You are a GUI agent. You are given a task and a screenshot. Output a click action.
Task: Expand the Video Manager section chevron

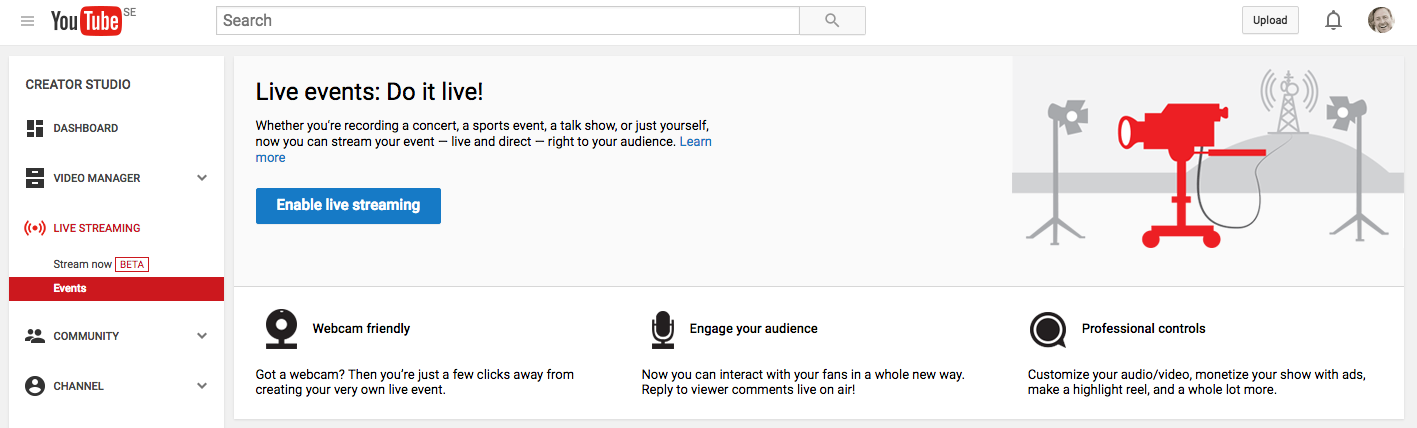[x=202, y=178]
